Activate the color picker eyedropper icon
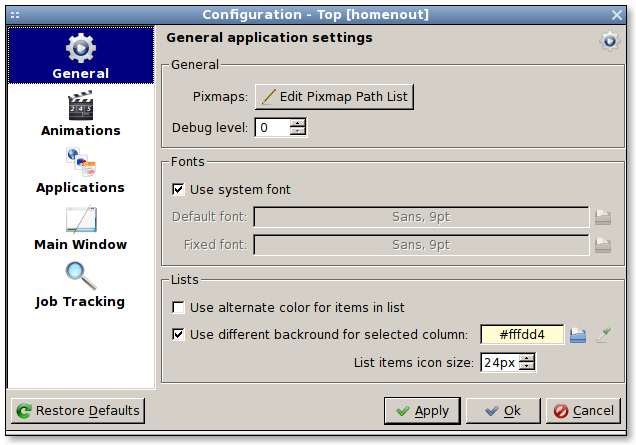This screenshot has height=445, width=636. 603,335
